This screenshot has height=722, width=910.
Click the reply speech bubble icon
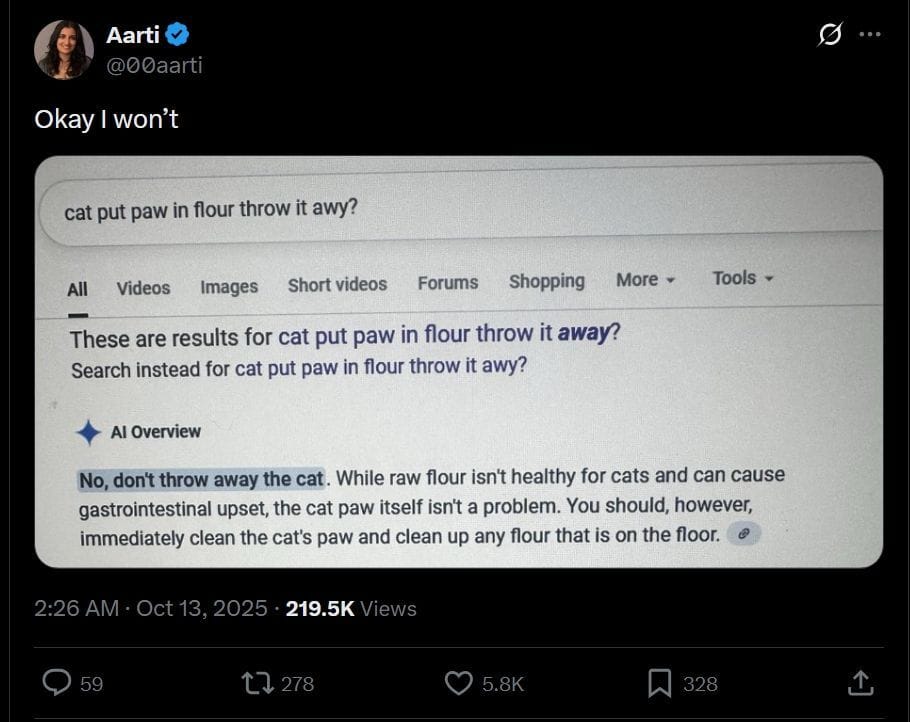click(57, 683)
